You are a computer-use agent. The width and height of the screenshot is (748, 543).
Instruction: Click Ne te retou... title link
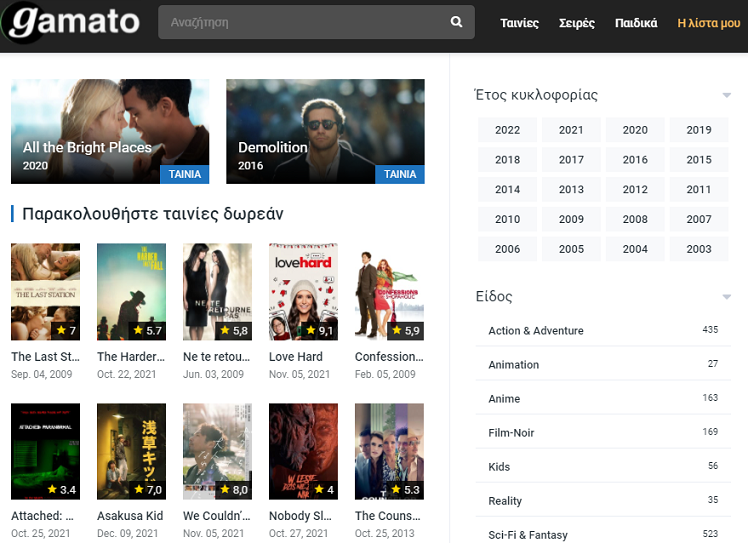coord(217,356)
